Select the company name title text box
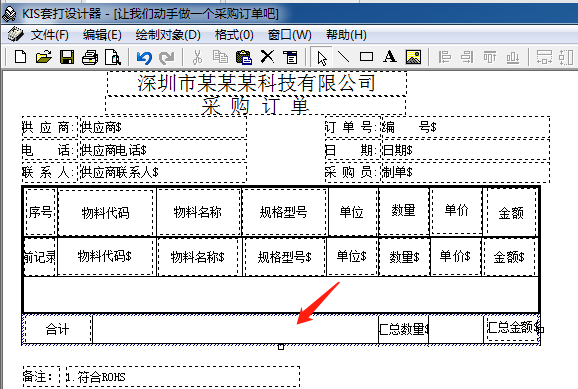 tap(257, 83)
